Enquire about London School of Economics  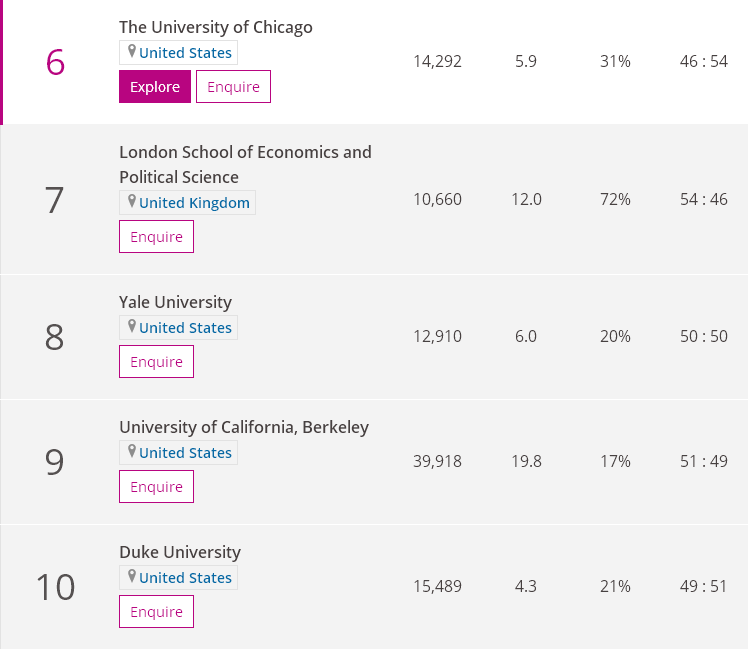click(156, 237)
